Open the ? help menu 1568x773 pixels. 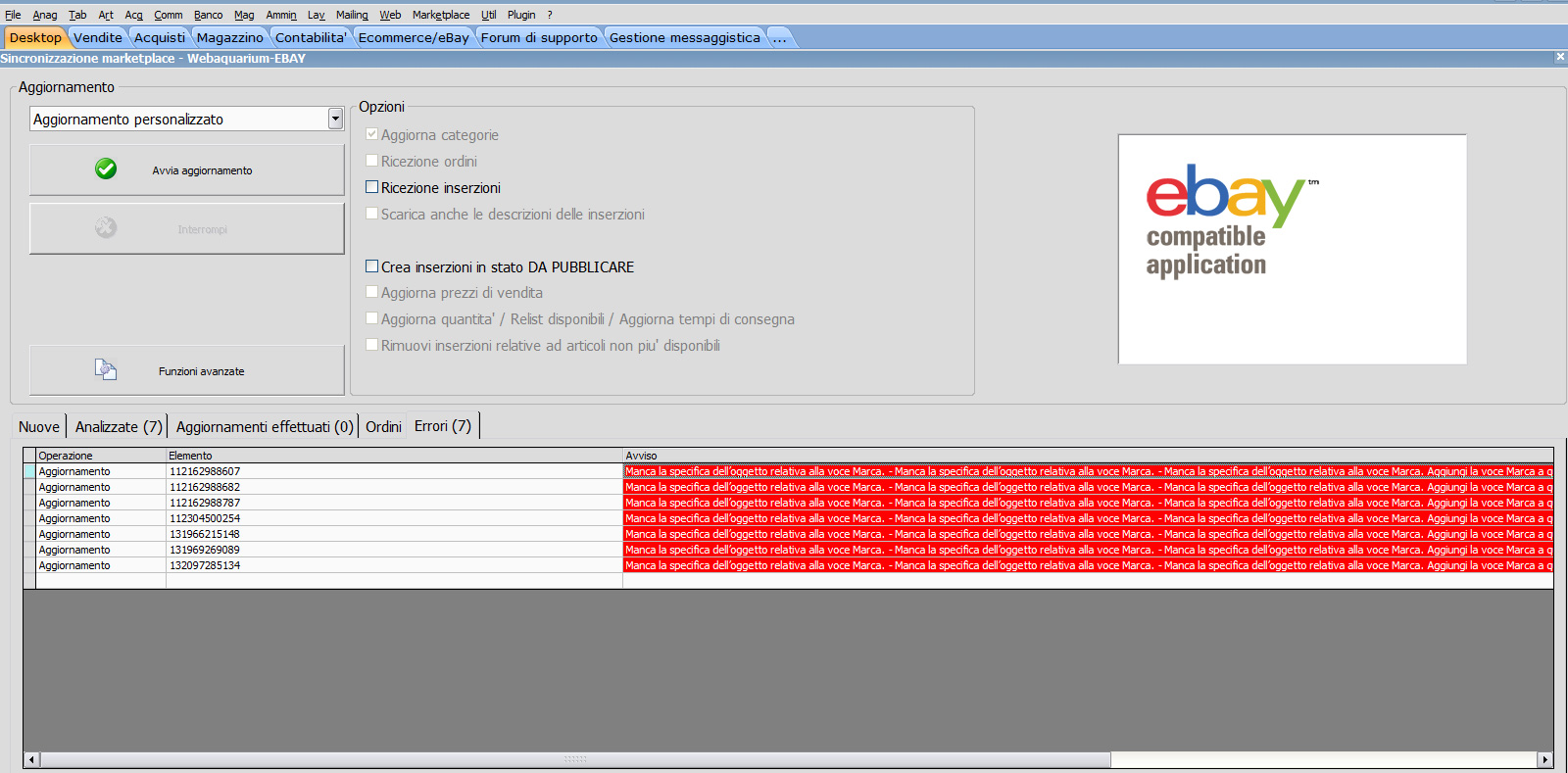pos(550,15)
